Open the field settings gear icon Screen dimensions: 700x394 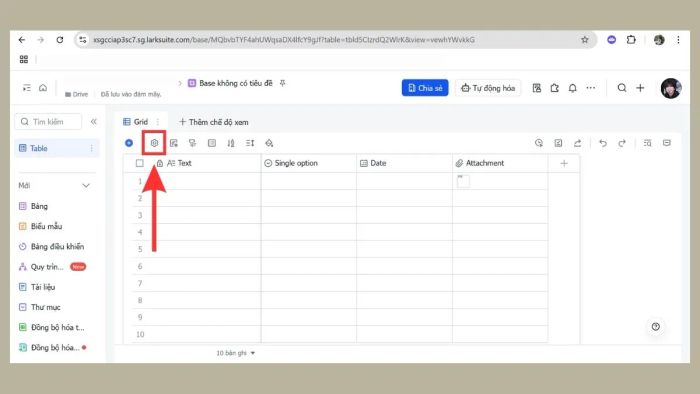click(154, 143)
